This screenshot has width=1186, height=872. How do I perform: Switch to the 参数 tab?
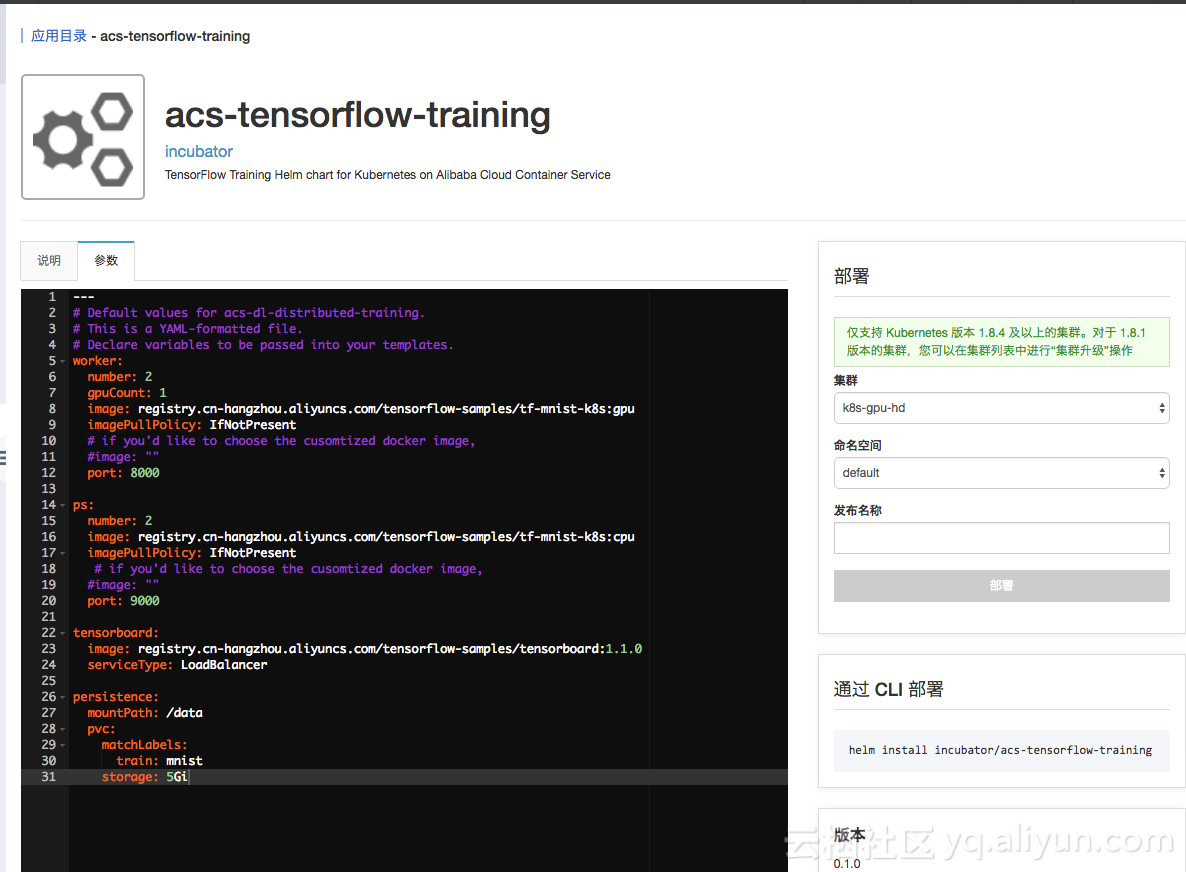pos(106,261)
